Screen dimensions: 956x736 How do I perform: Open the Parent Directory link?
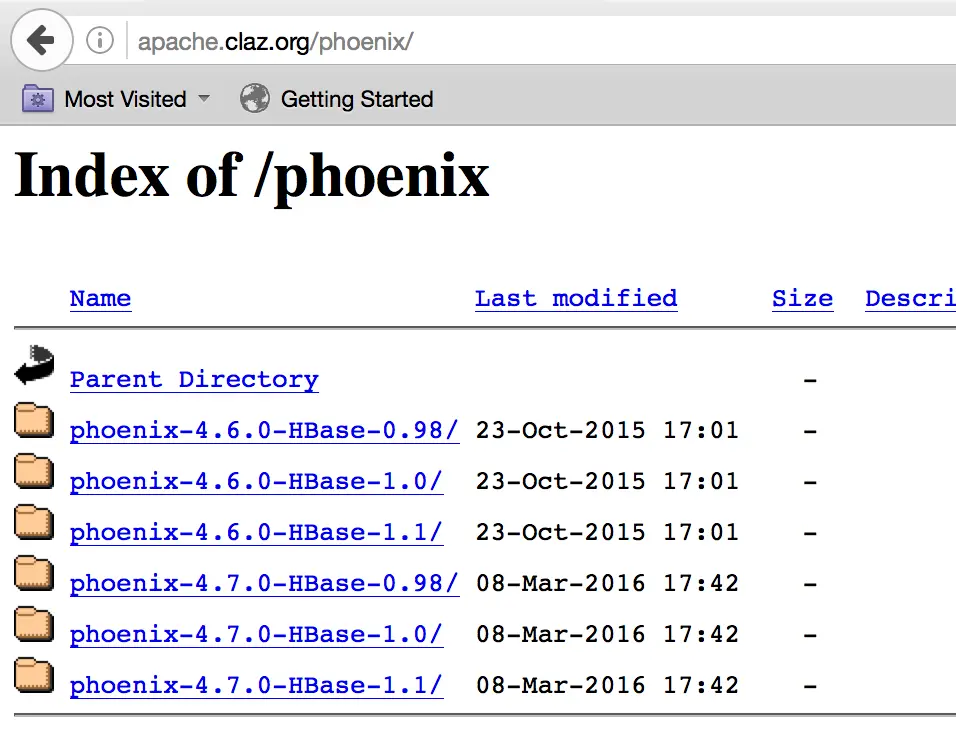194,380
